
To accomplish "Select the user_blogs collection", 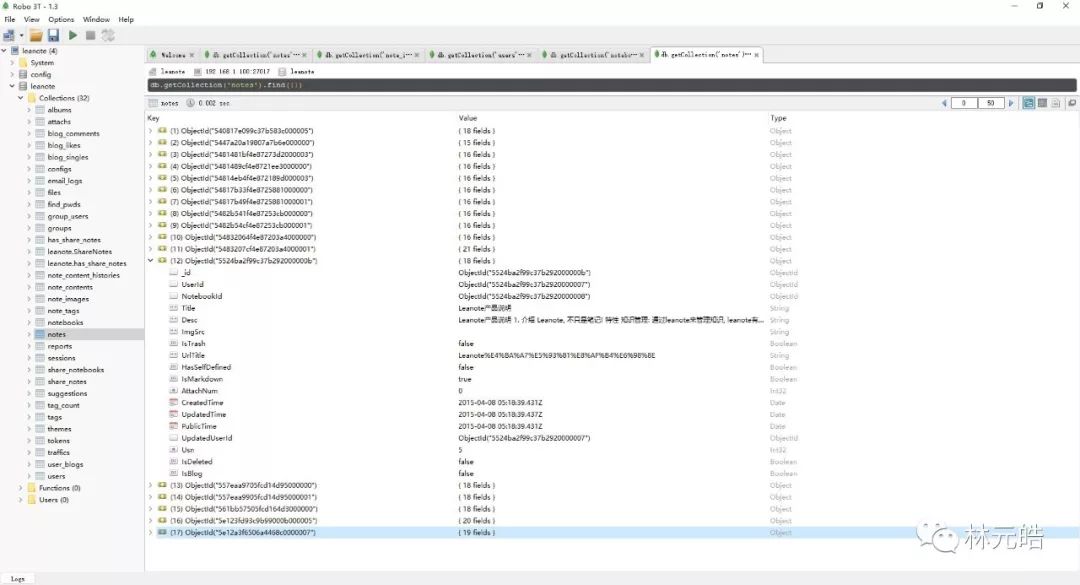I will (65, 464).
